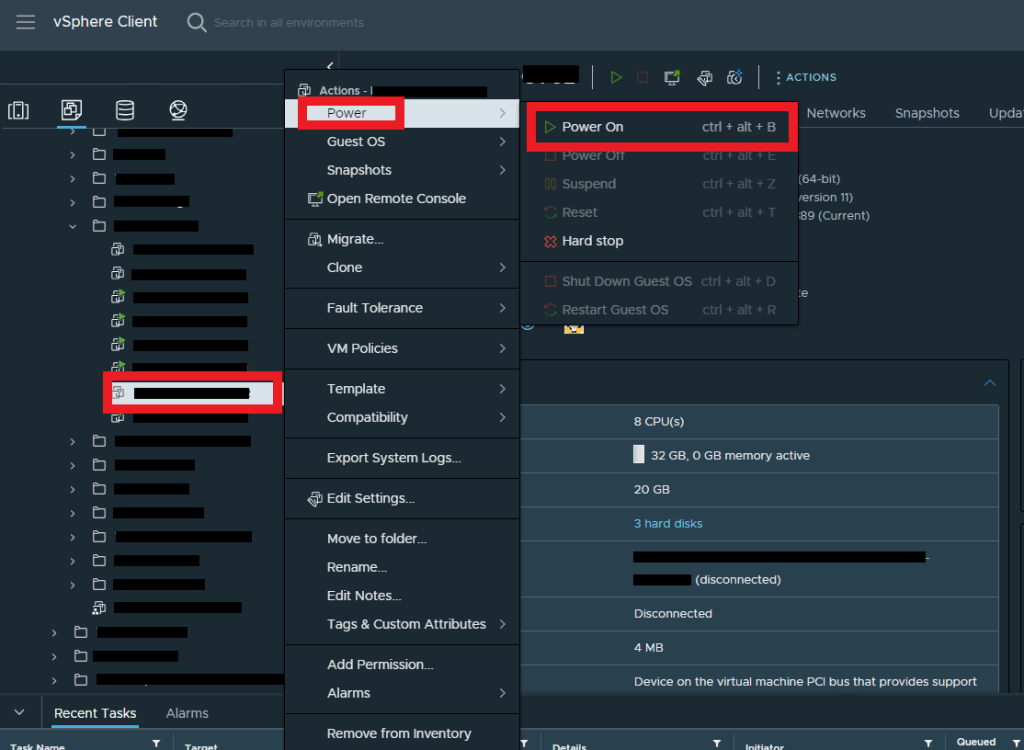Switch to the VMs and Templates view
This screenshot has width=1024, height=750.
(71, 110)
